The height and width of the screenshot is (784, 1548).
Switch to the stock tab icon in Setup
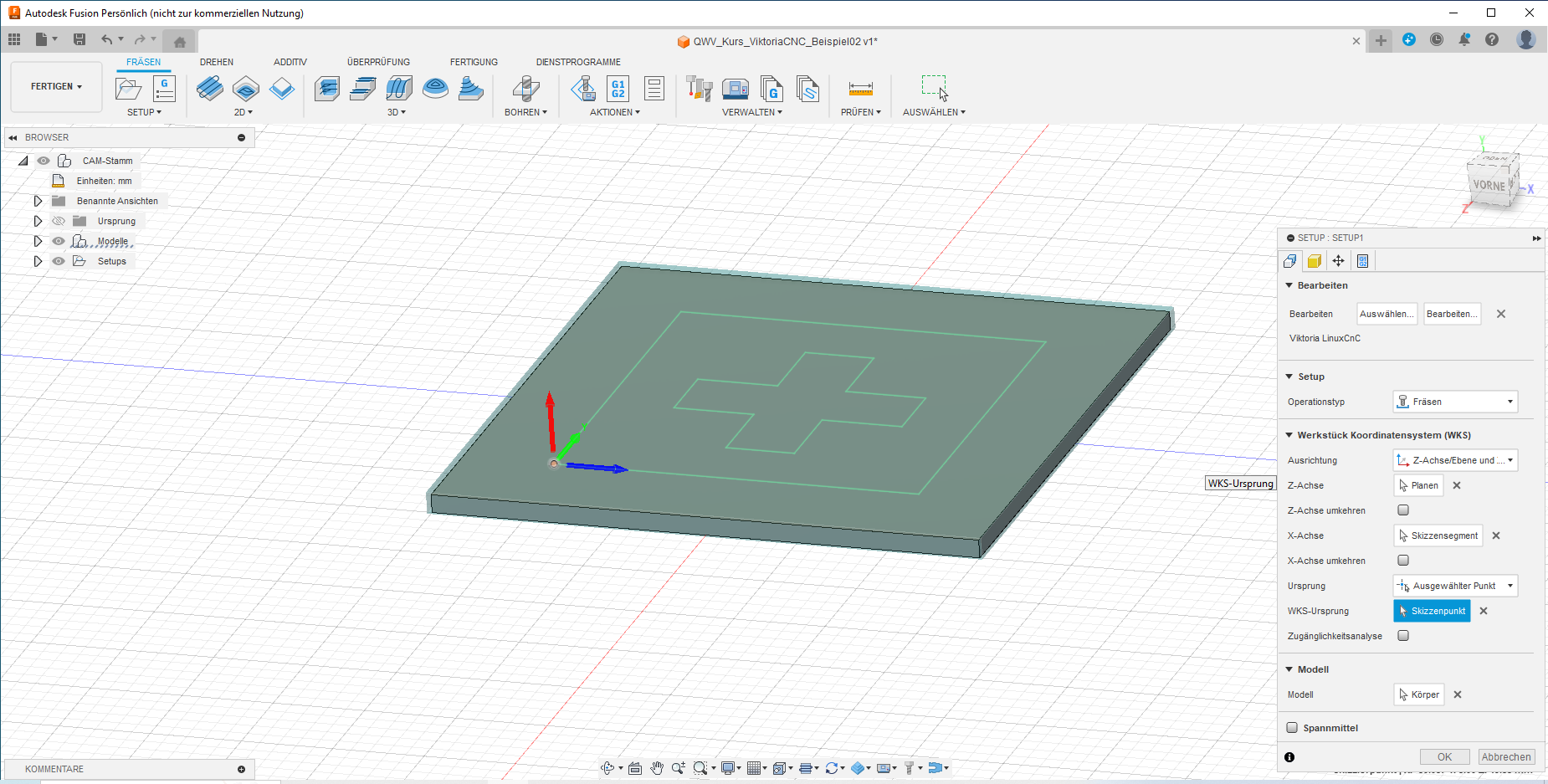click(x=1315, y=261)
